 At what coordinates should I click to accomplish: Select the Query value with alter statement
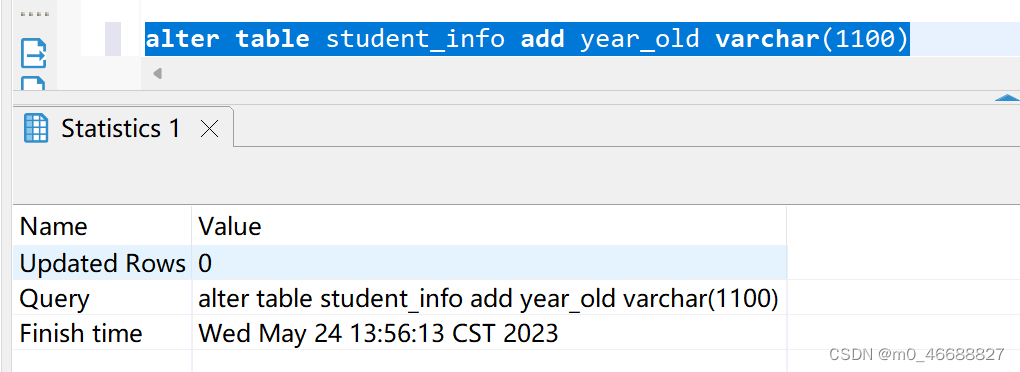coord(489,298)
